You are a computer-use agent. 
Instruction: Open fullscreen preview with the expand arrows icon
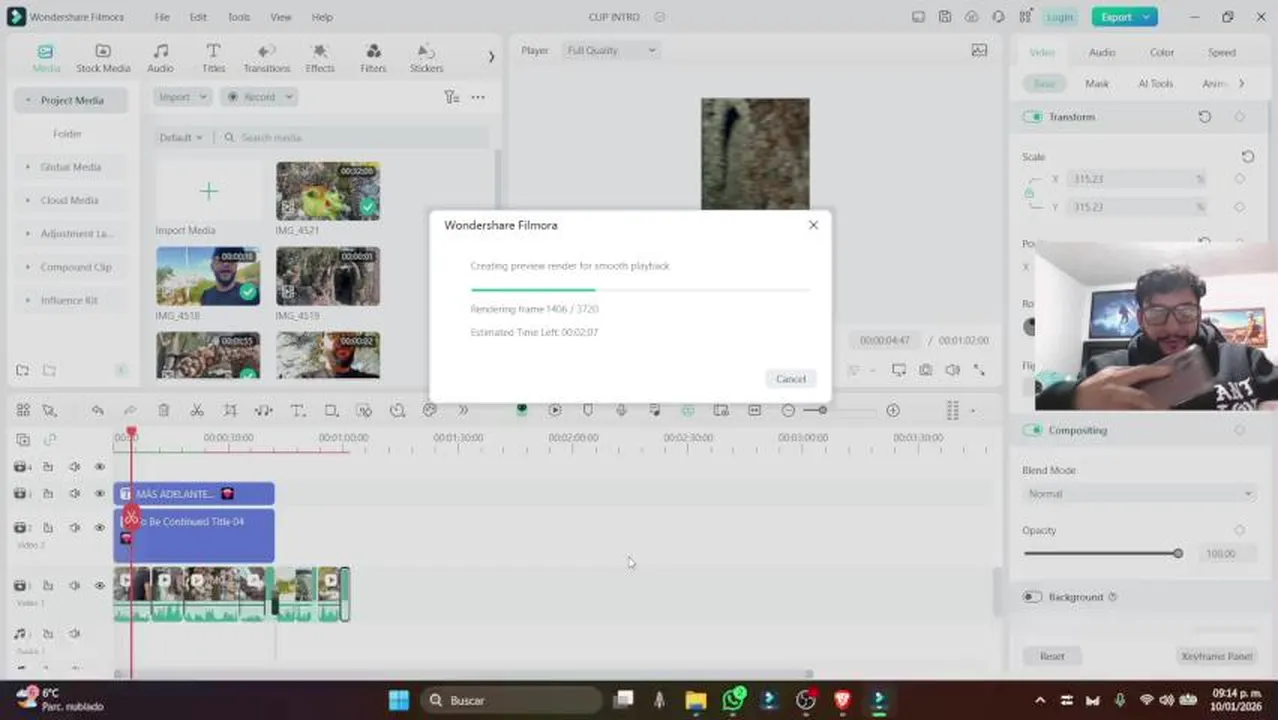point(979,370)
